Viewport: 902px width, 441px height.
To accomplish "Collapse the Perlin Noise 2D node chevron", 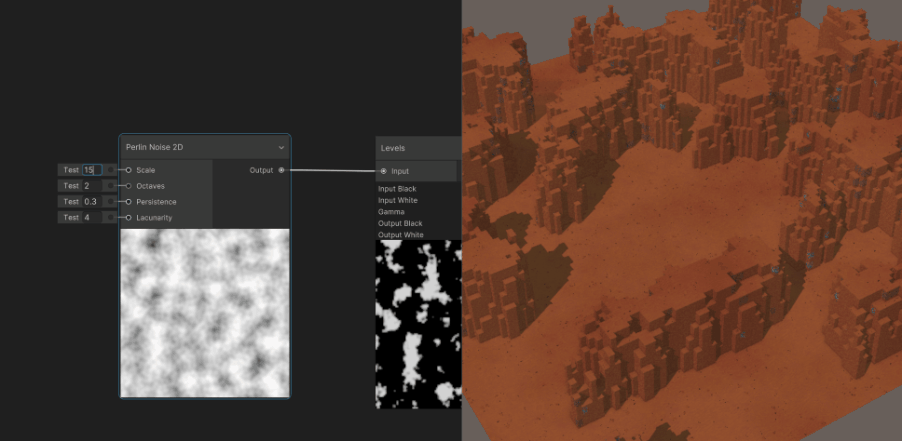I will point(281,148).
